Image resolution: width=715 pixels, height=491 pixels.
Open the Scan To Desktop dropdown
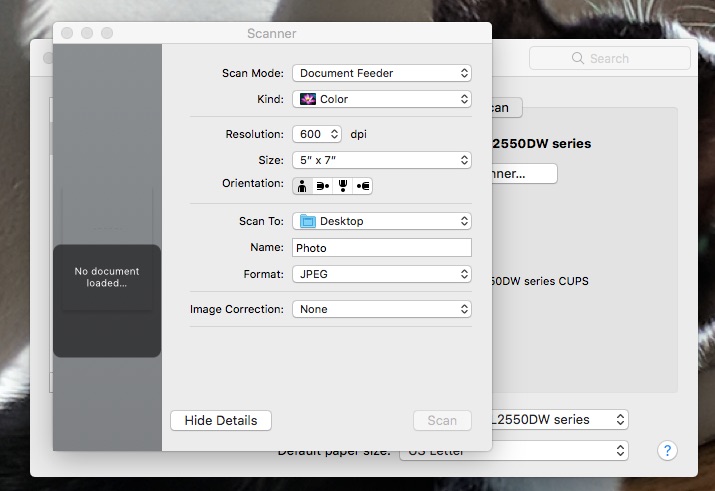(382, 221)
